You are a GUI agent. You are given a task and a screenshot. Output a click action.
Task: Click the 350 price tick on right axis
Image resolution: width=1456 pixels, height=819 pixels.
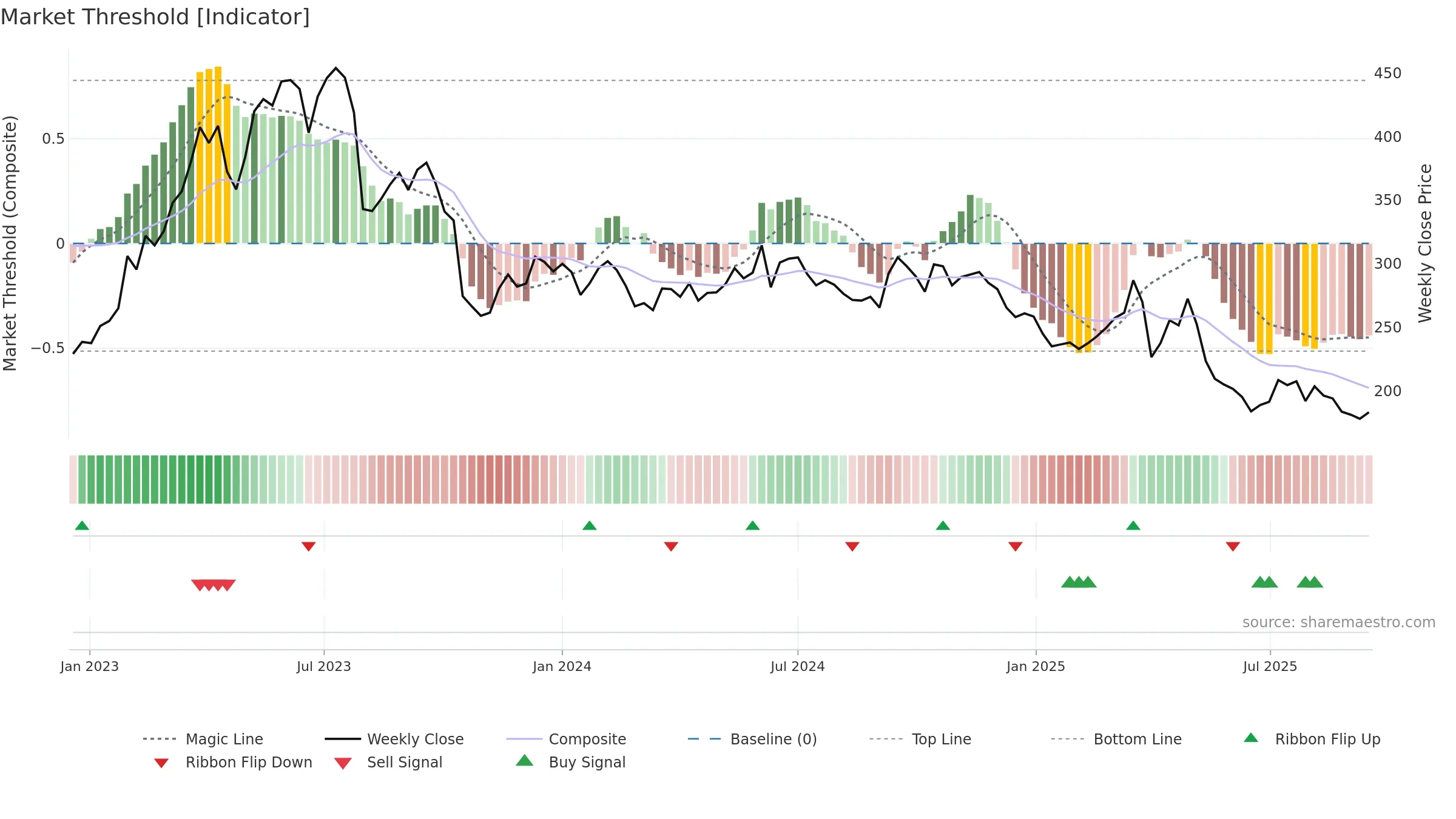point(1388,200)
